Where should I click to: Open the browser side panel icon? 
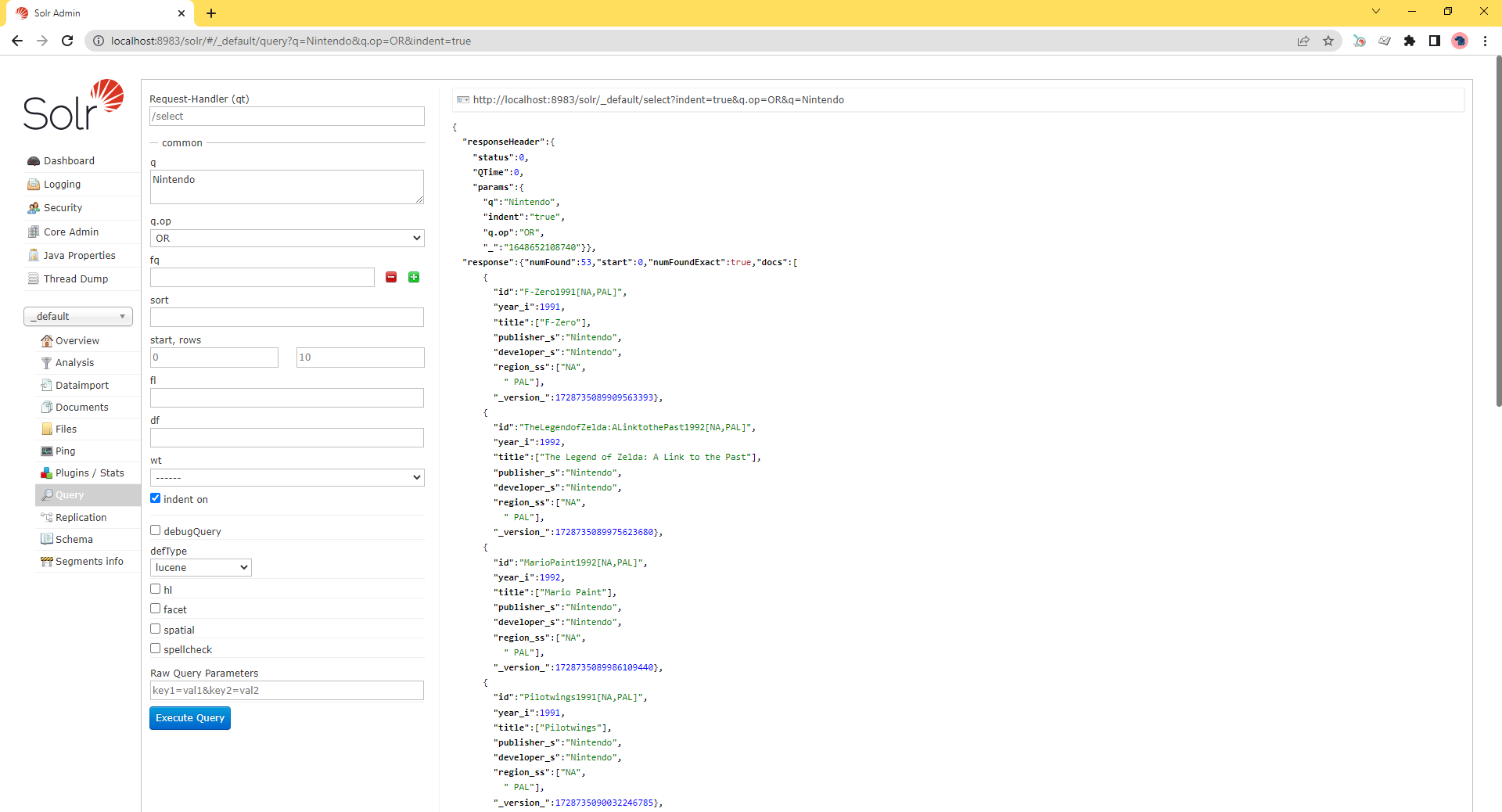point(1435,41)
